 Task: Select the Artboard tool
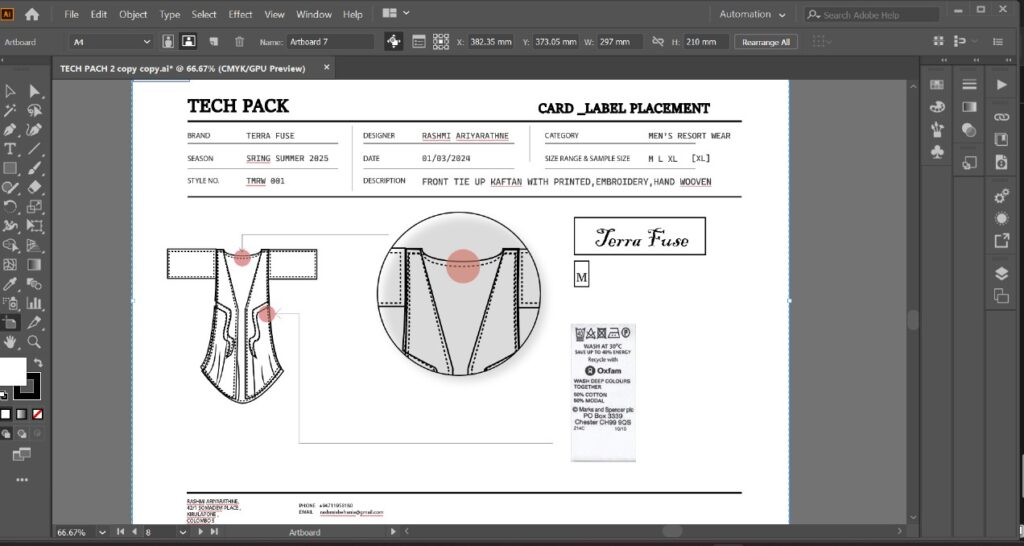[x=10, y=322]
